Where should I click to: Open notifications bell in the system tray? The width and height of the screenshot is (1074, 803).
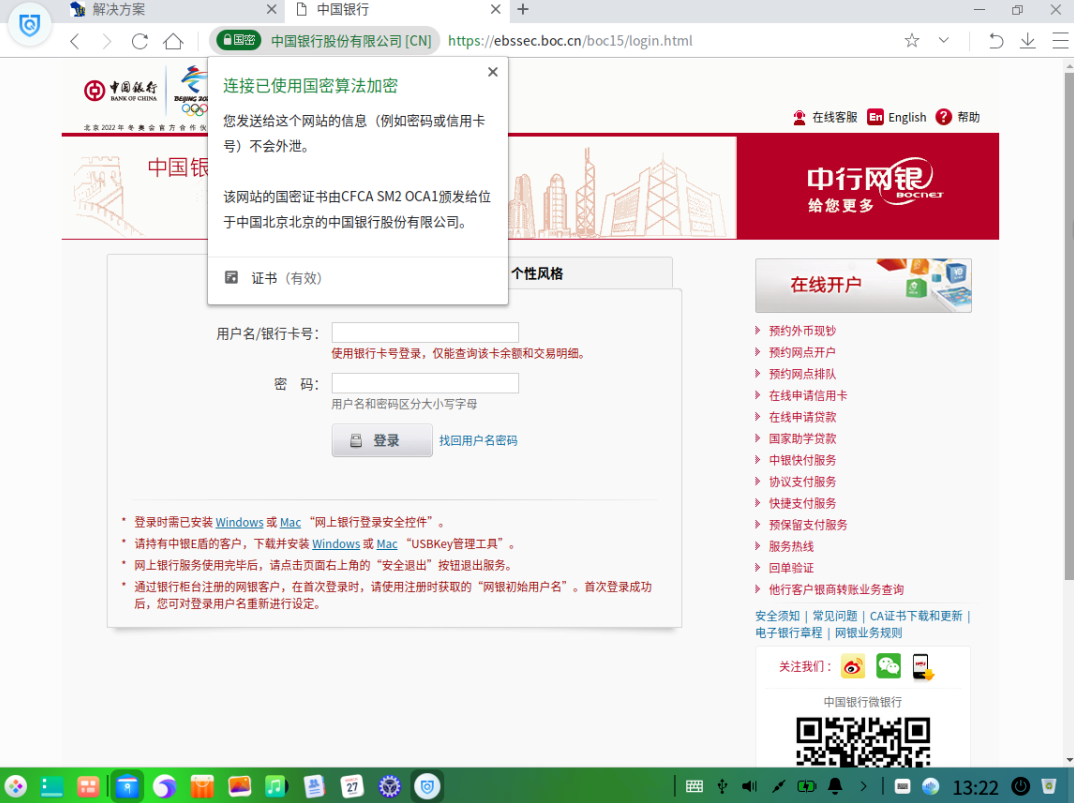pyautogui.click(x=835, y=787)
